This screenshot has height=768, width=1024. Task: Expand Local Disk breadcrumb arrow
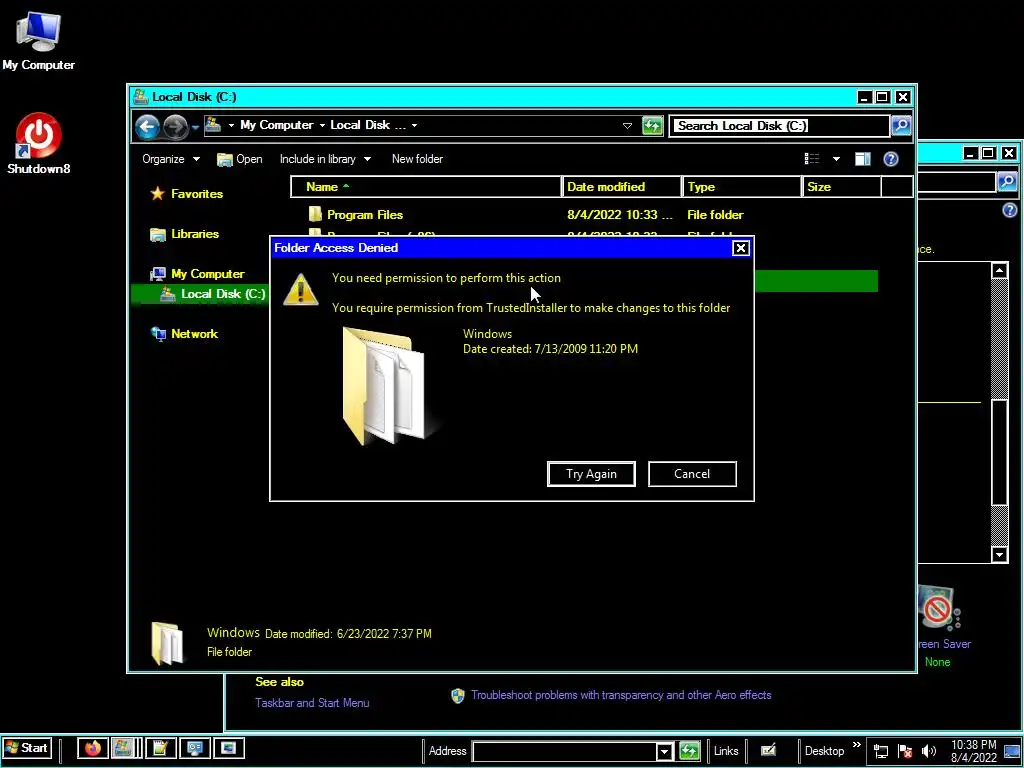414,125
